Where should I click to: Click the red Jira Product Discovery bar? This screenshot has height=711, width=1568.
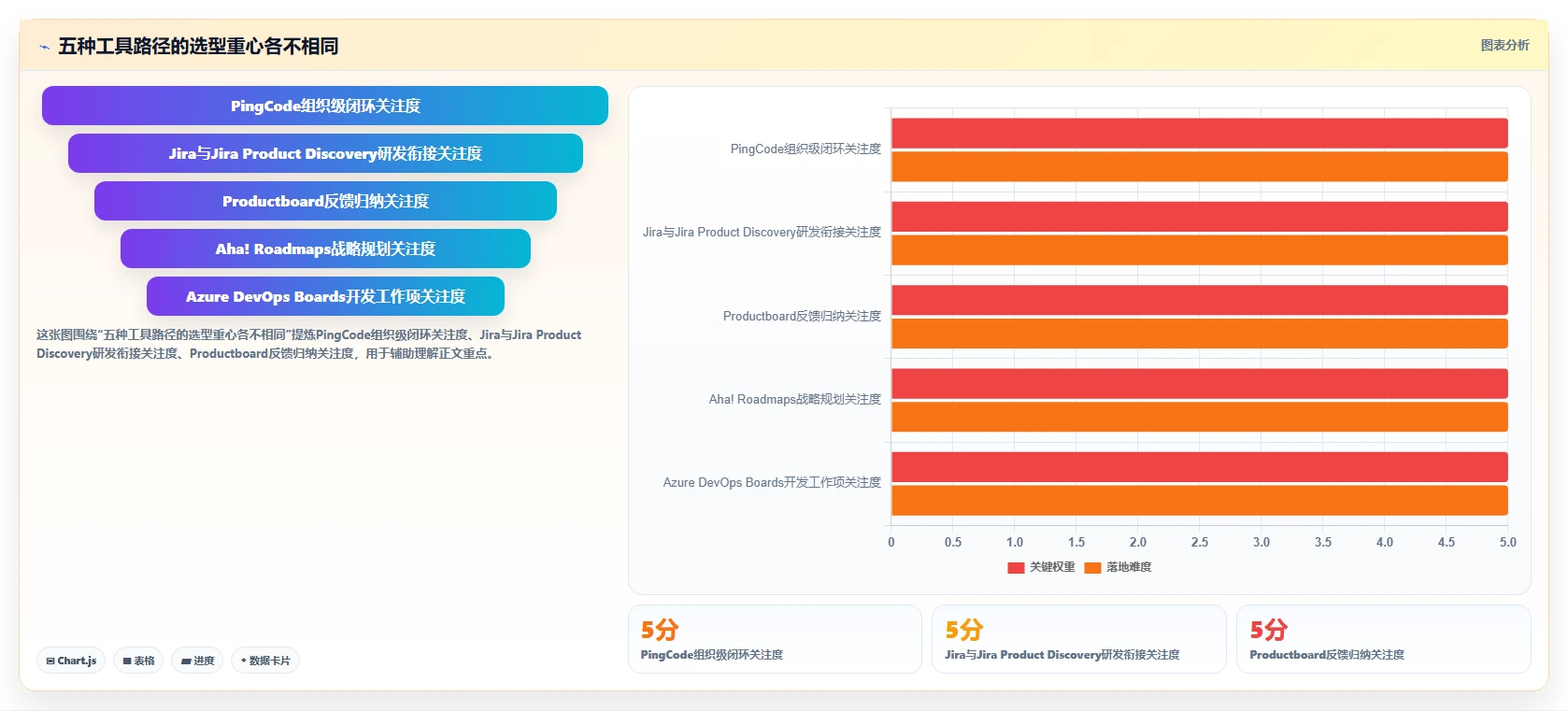pos(1200,217)
